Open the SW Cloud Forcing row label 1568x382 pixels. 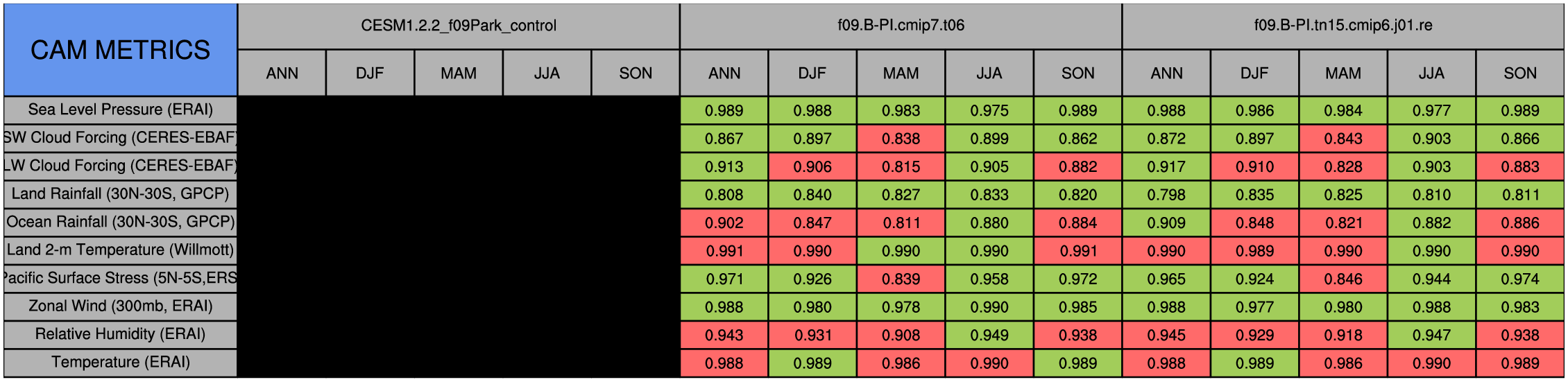(x=120, y=138)
